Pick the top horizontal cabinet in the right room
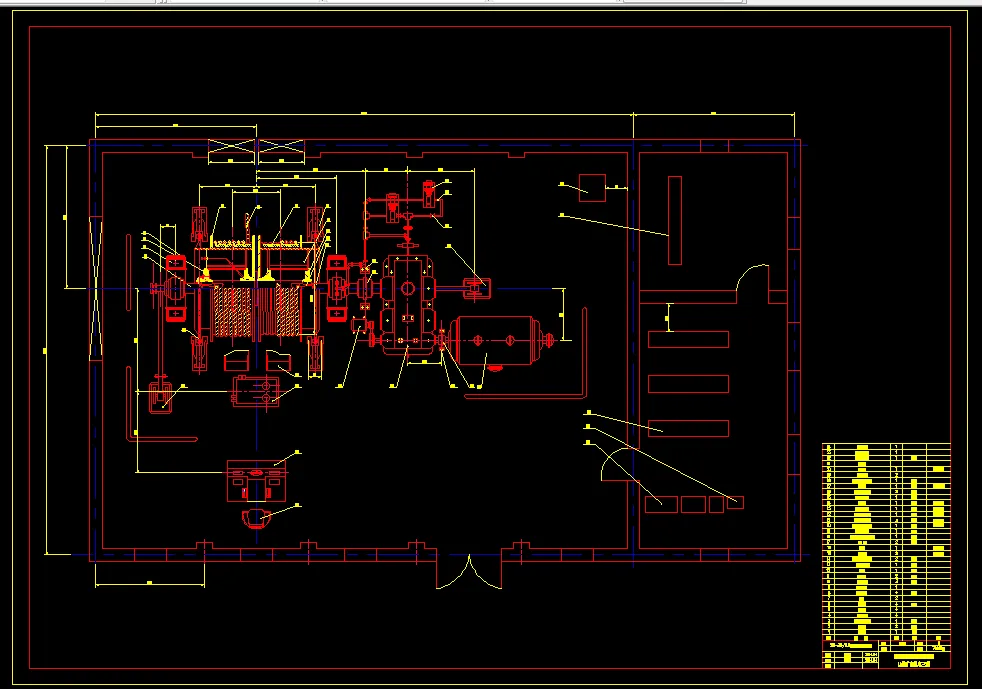Viewport: 982px width, 689px height. 688,339
